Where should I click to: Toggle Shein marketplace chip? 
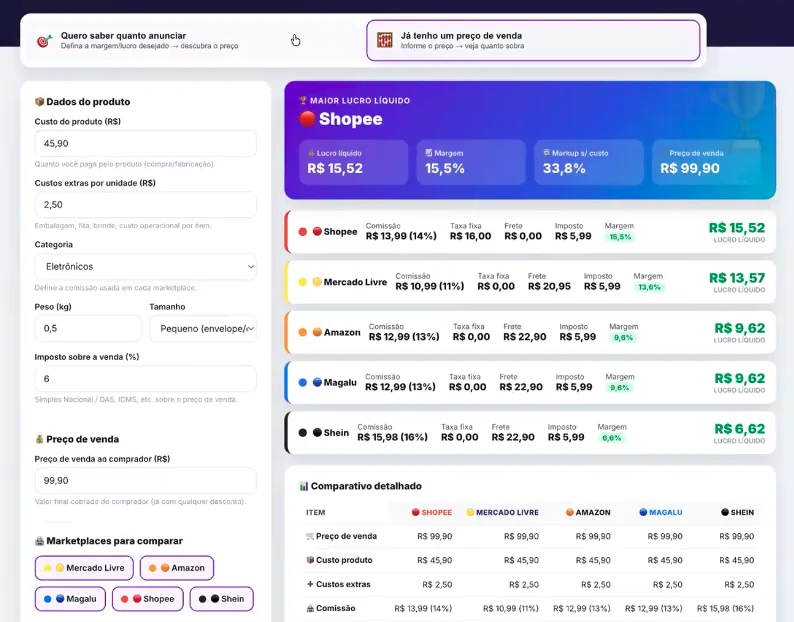[x=222, y=599]
